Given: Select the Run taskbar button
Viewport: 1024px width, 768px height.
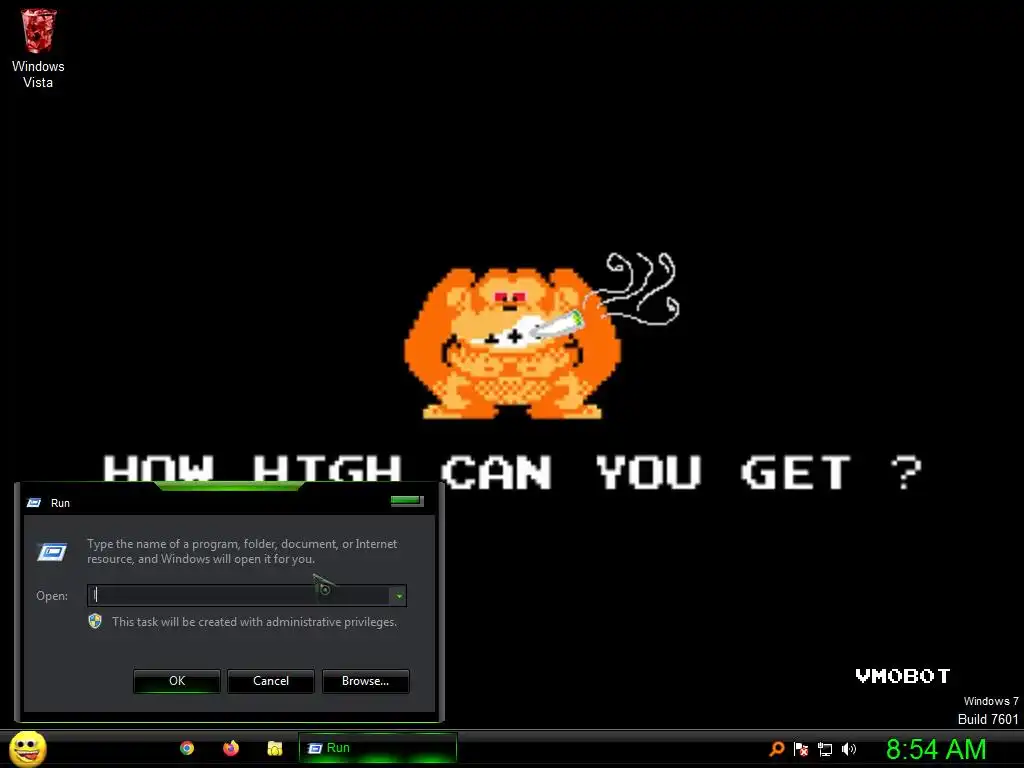Looking at the screenshot, I should point(377,748).
